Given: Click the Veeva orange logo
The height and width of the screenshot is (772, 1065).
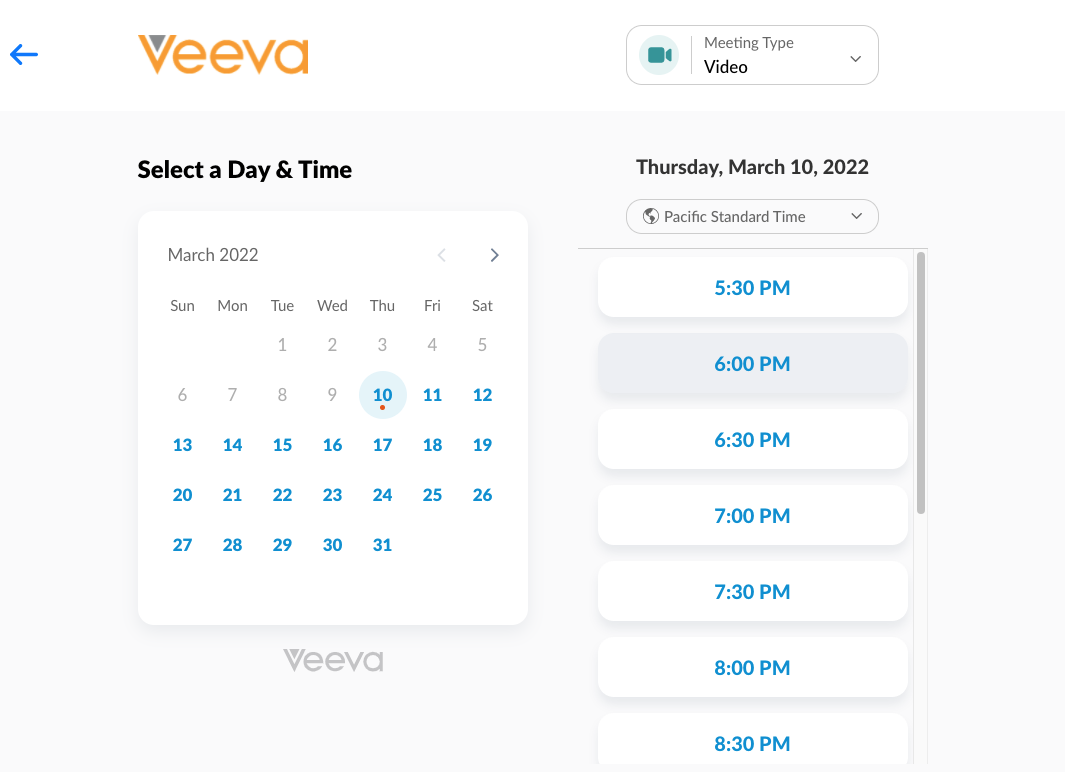Looking at the screenshot, I should [223, 55].
